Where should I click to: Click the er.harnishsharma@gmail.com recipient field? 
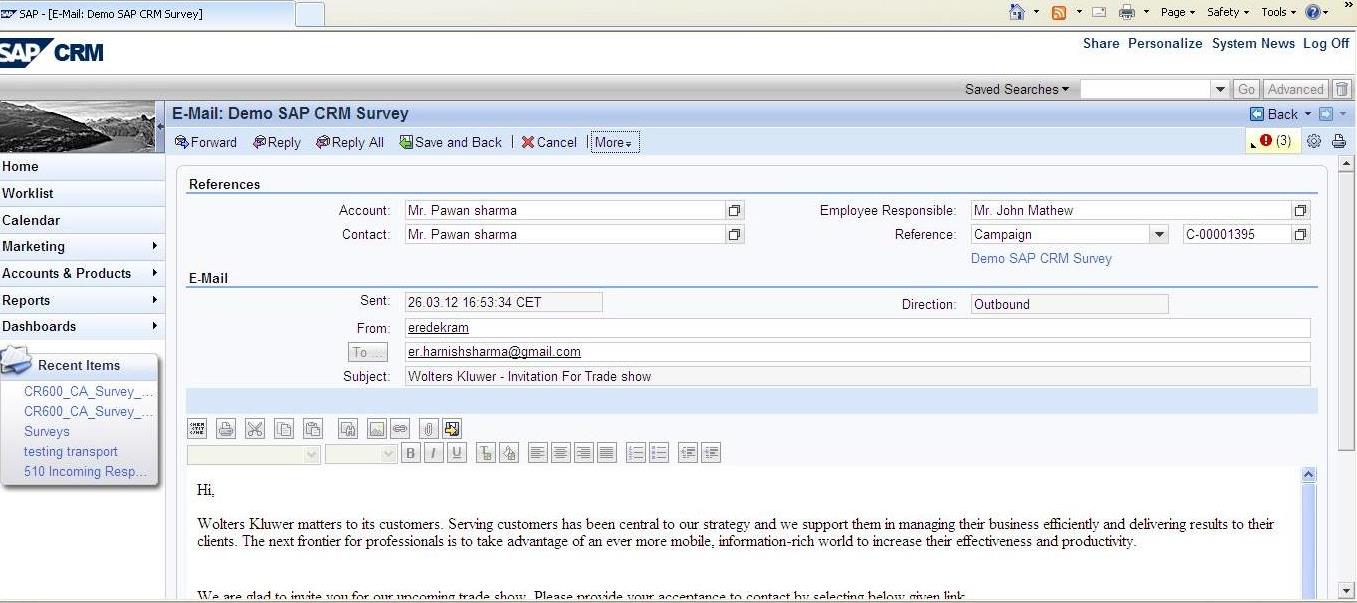pyautogui.click(x=857, y=352)
